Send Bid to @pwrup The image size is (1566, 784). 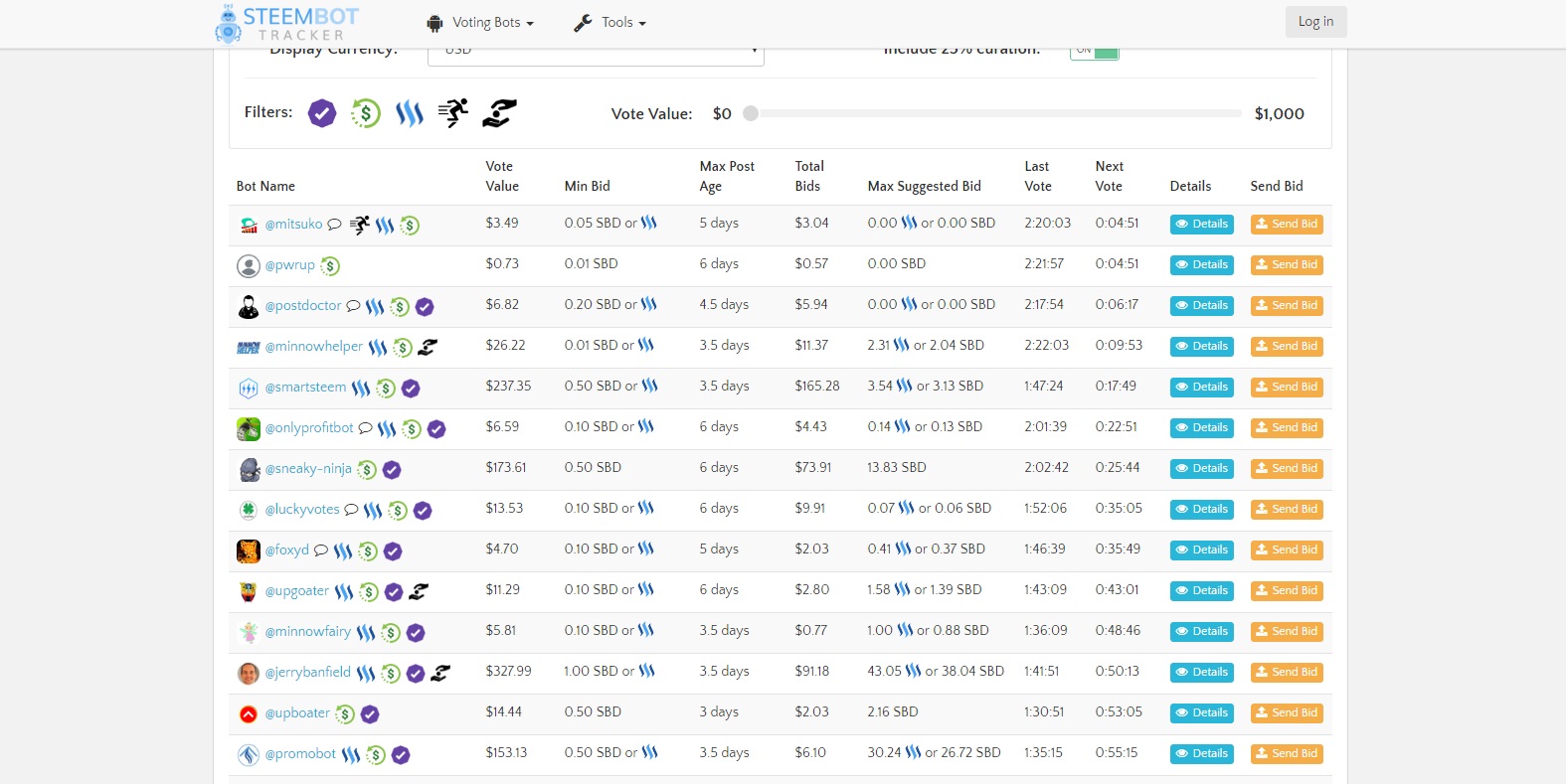tap(1287, 265)
